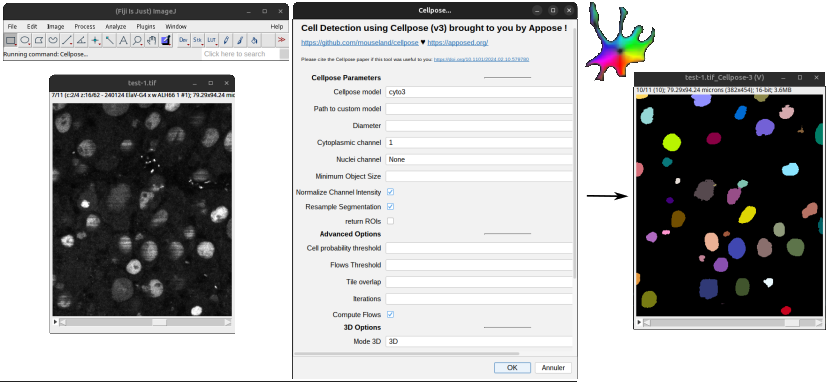Select the Multi-point tool
The width and height of the screenshot is (839, 382).
tap(95, 40)
